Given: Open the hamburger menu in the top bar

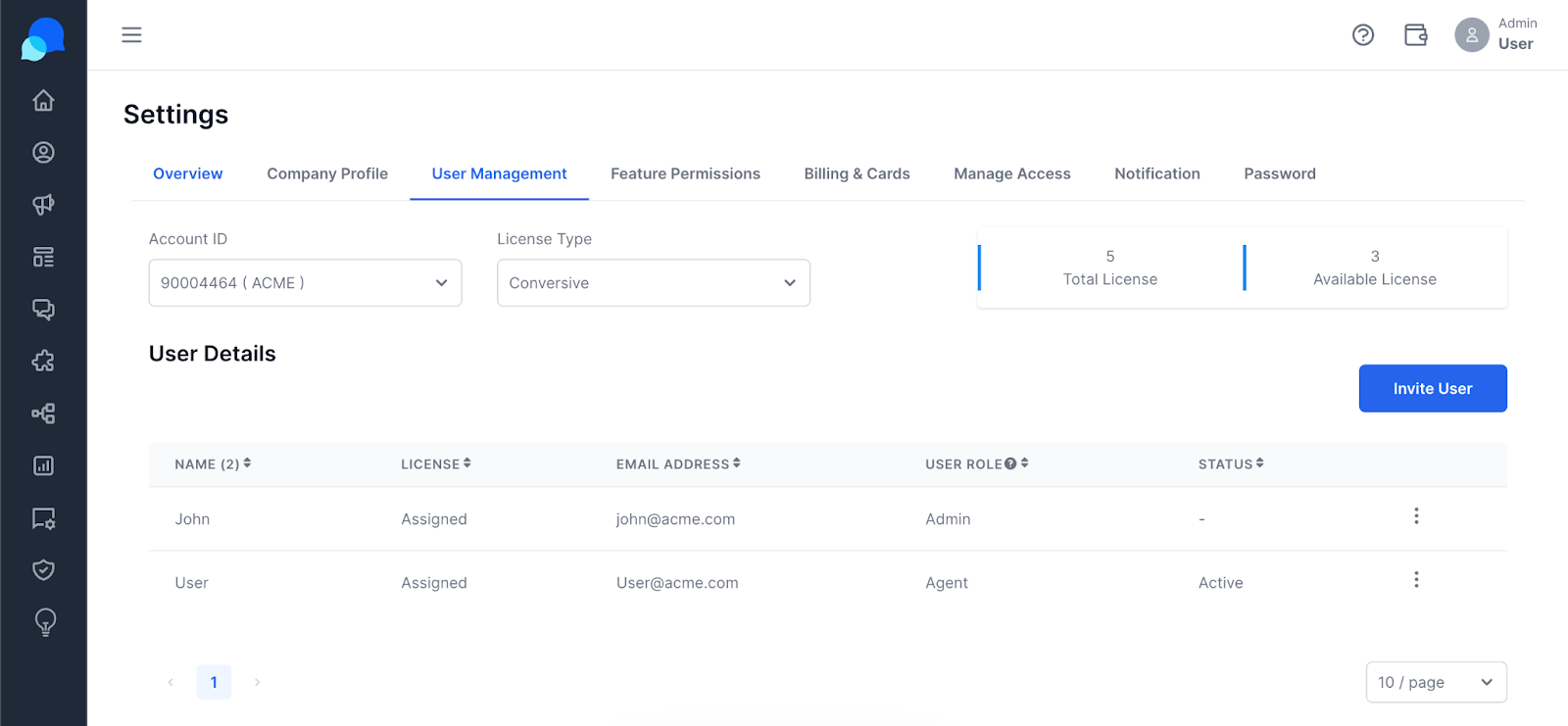Looking at the screenshot, I should (131, 35).
